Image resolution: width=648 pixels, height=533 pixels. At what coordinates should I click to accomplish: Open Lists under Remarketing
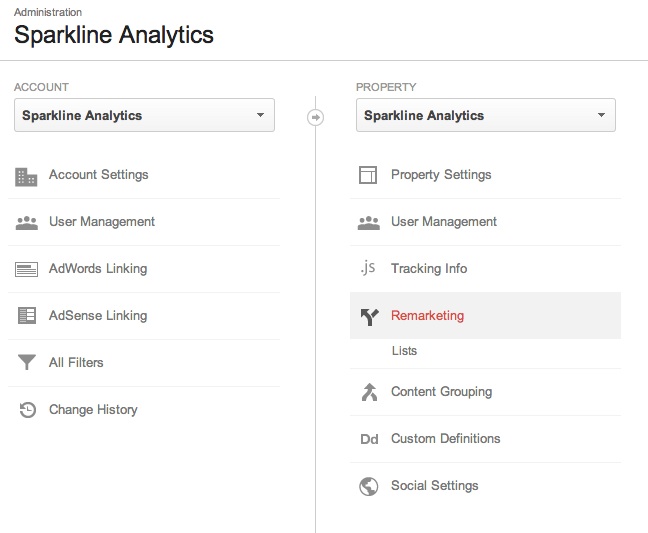pos(404,351)
